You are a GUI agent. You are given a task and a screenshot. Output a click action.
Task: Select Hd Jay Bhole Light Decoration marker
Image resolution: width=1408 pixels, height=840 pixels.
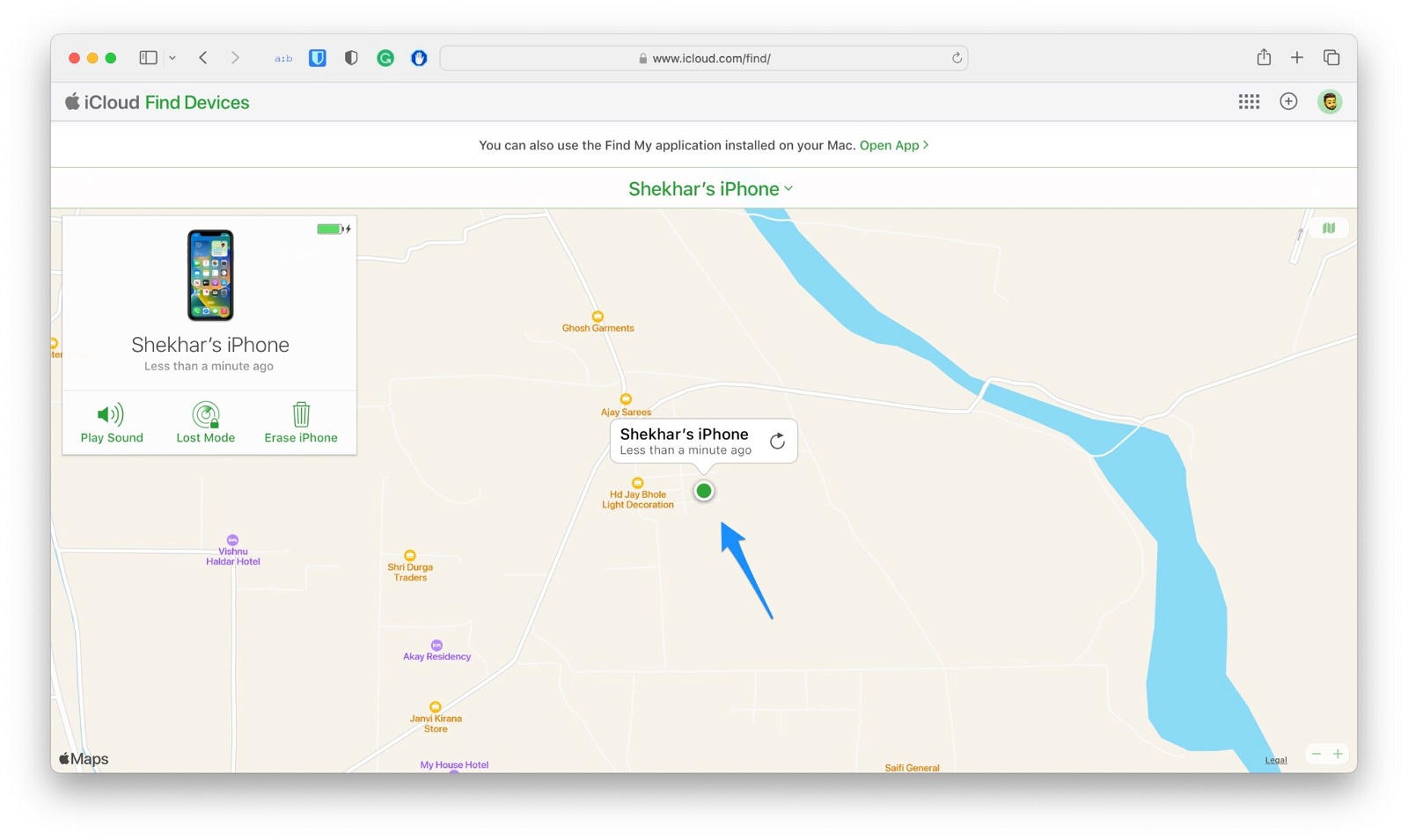point(638,483)
